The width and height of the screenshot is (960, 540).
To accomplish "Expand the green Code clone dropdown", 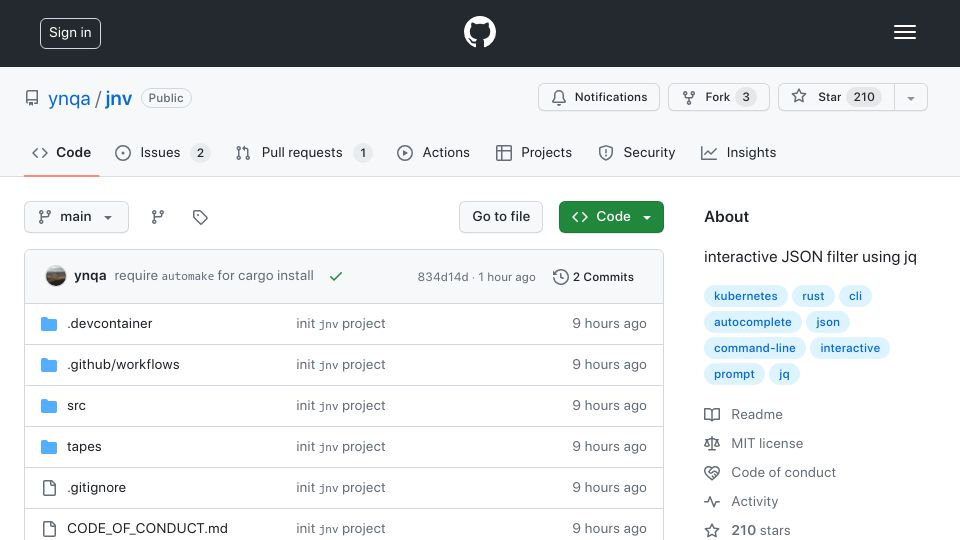I will pos(611,217).
